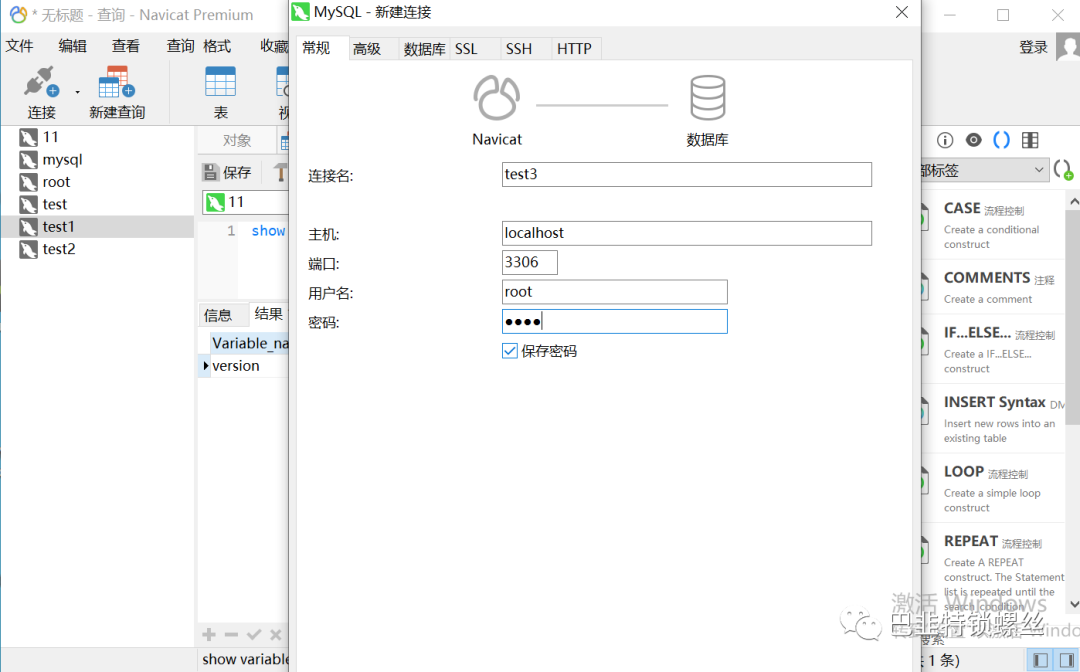Toggle the right pane layout icon in status bar
The height and width of the screenshot is (672, 1080).
[1066, 660]
